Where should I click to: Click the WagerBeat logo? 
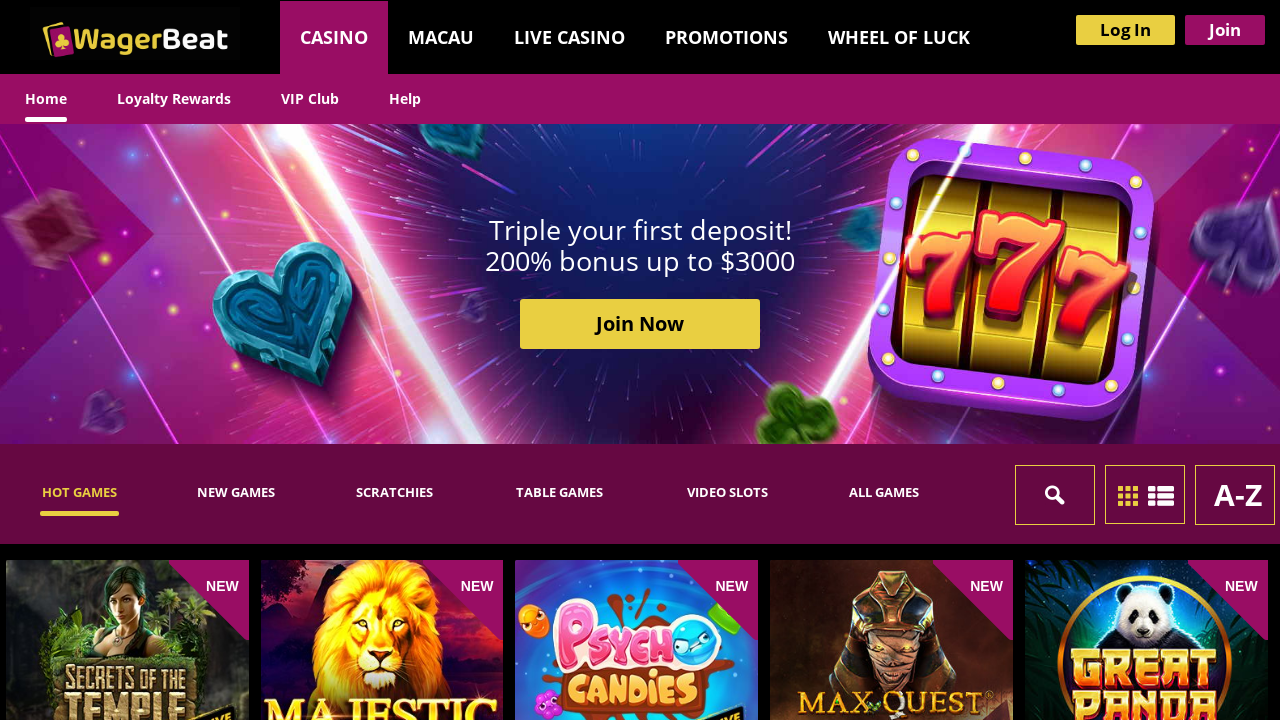click(135, 39)
